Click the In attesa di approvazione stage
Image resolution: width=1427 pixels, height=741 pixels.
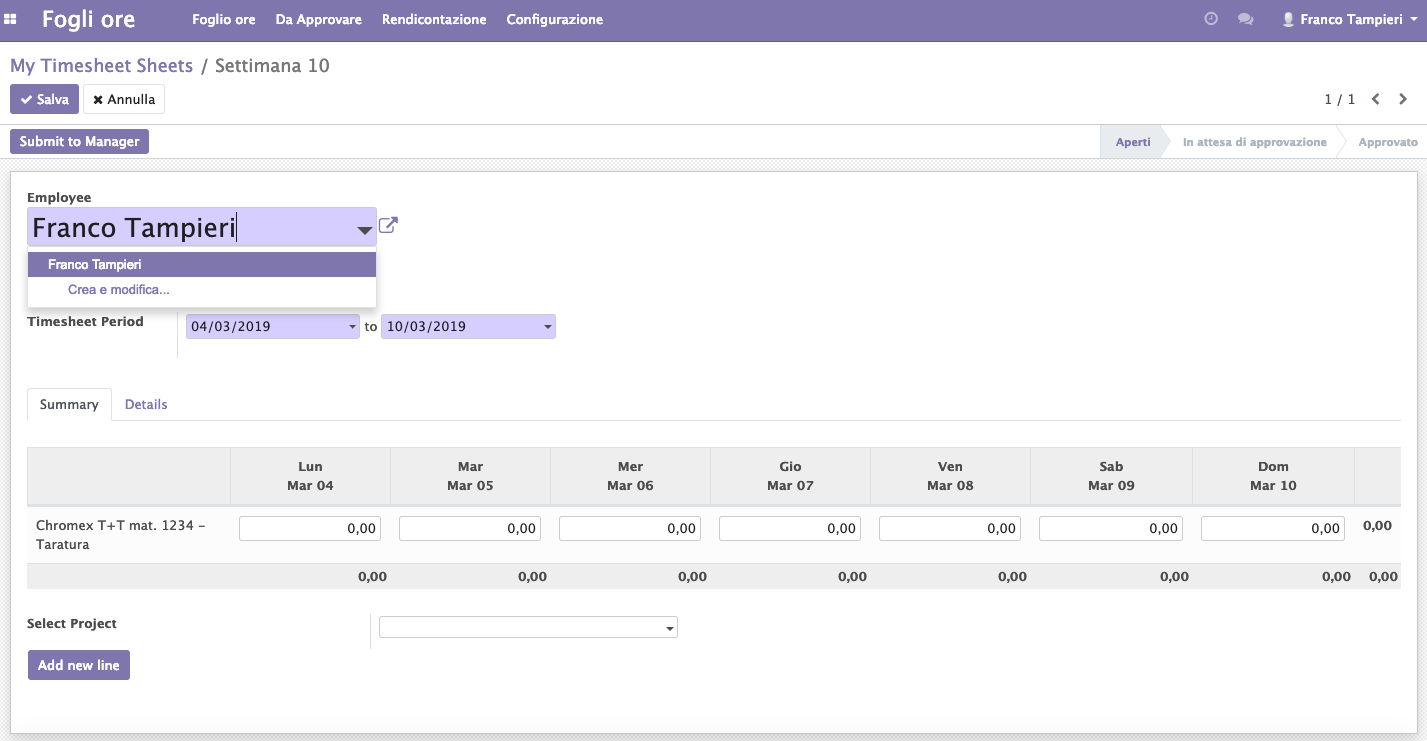(x=1254, y=142)
